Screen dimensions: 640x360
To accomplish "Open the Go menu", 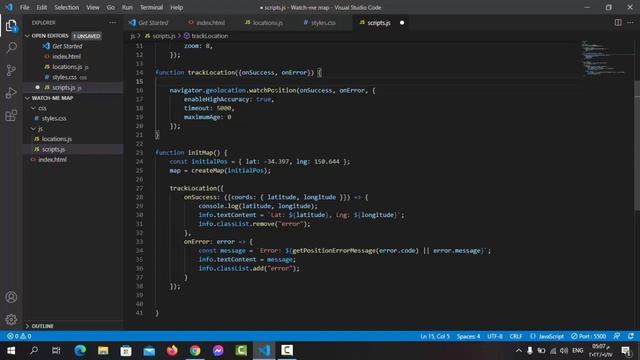I will point(111,7).
